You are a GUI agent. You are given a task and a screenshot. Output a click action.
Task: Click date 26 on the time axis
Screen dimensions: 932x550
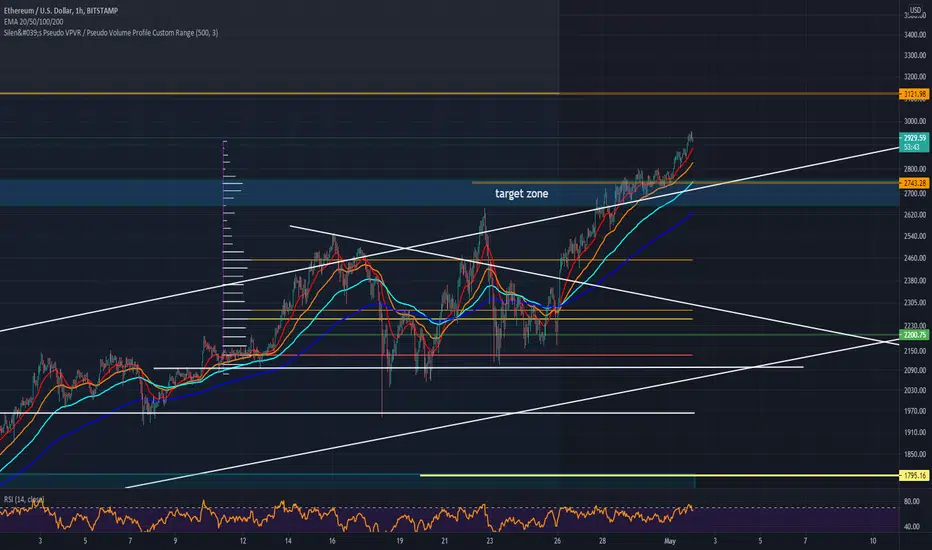[557, 541]
